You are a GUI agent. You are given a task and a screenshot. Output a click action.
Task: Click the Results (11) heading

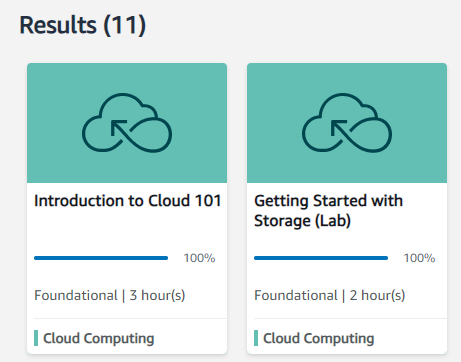point(83,25)
